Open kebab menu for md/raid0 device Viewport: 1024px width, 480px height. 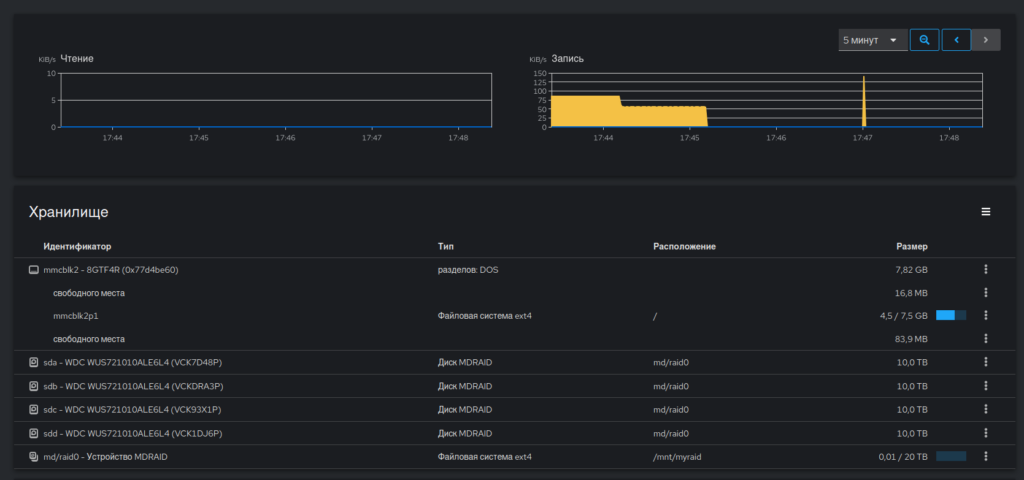pos(985,456)
